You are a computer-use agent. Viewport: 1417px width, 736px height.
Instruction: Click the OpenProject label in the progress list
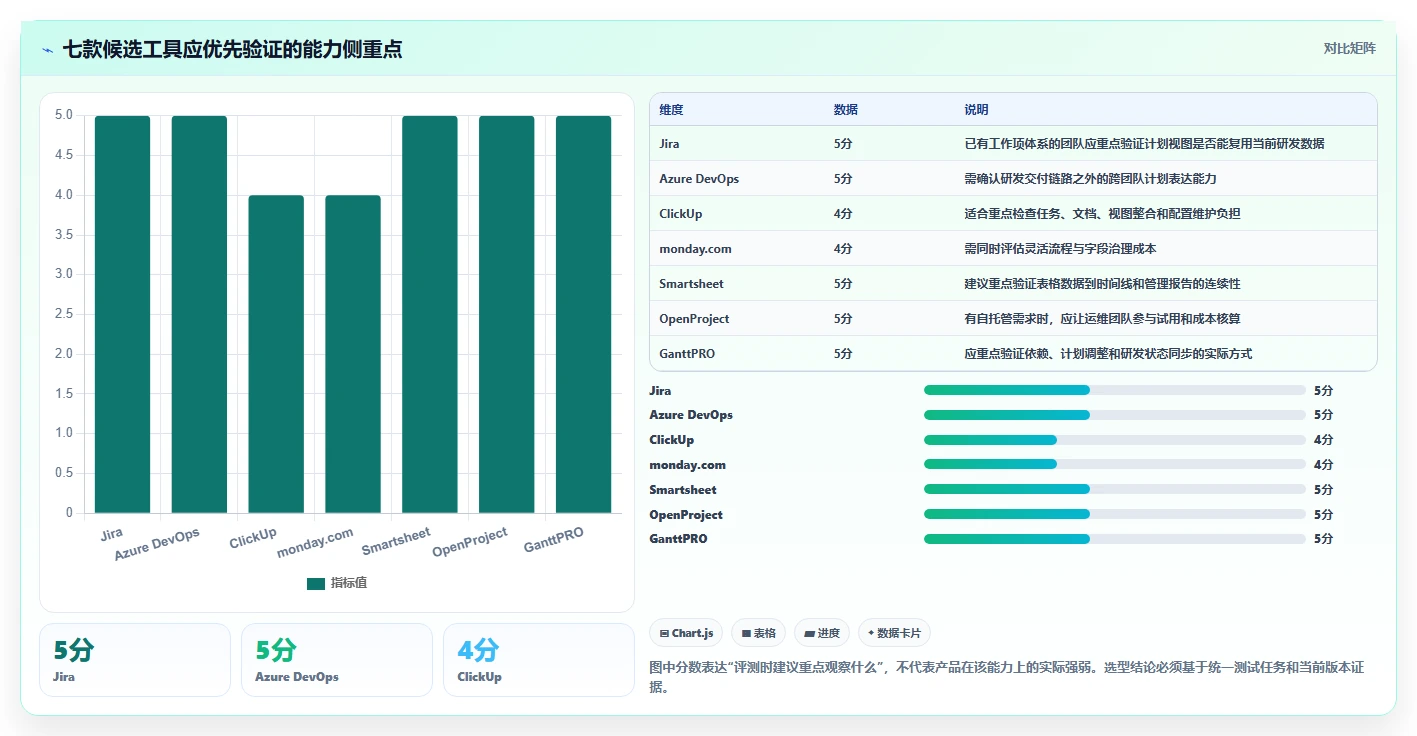point(686,514)
